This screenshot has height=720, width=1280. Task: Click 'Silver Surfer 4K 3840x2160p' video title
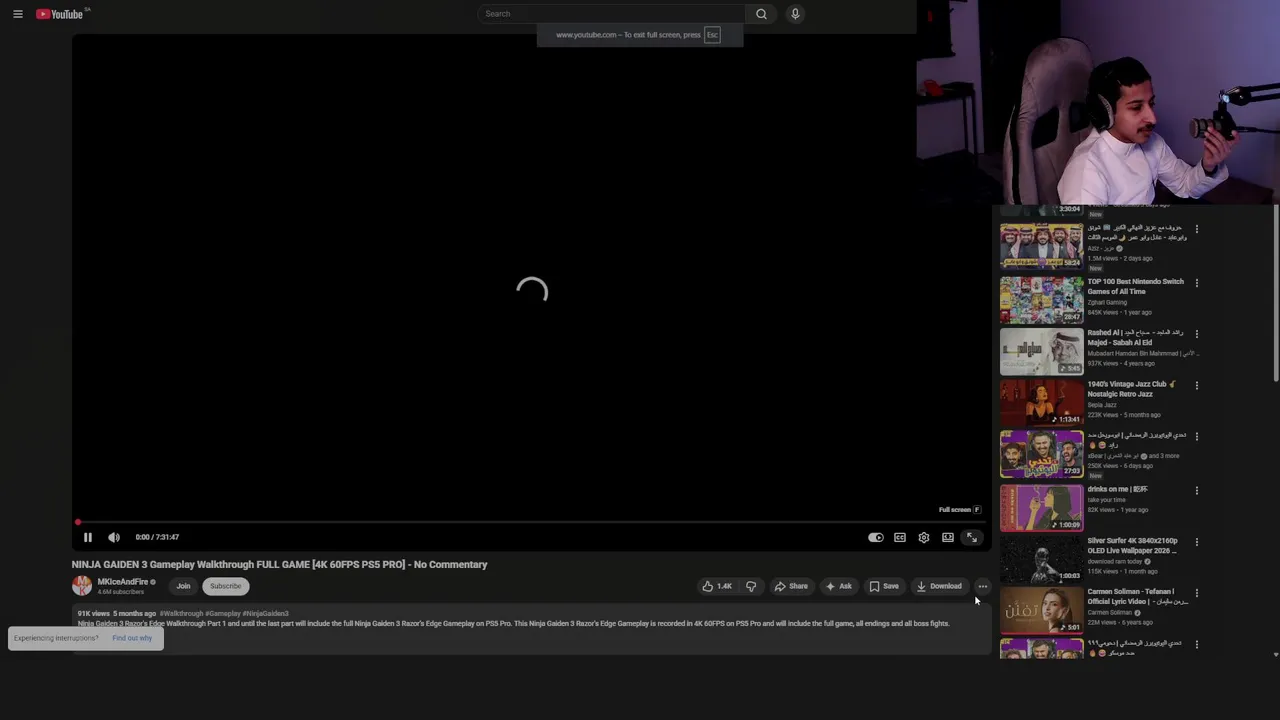coord(1133,545)
